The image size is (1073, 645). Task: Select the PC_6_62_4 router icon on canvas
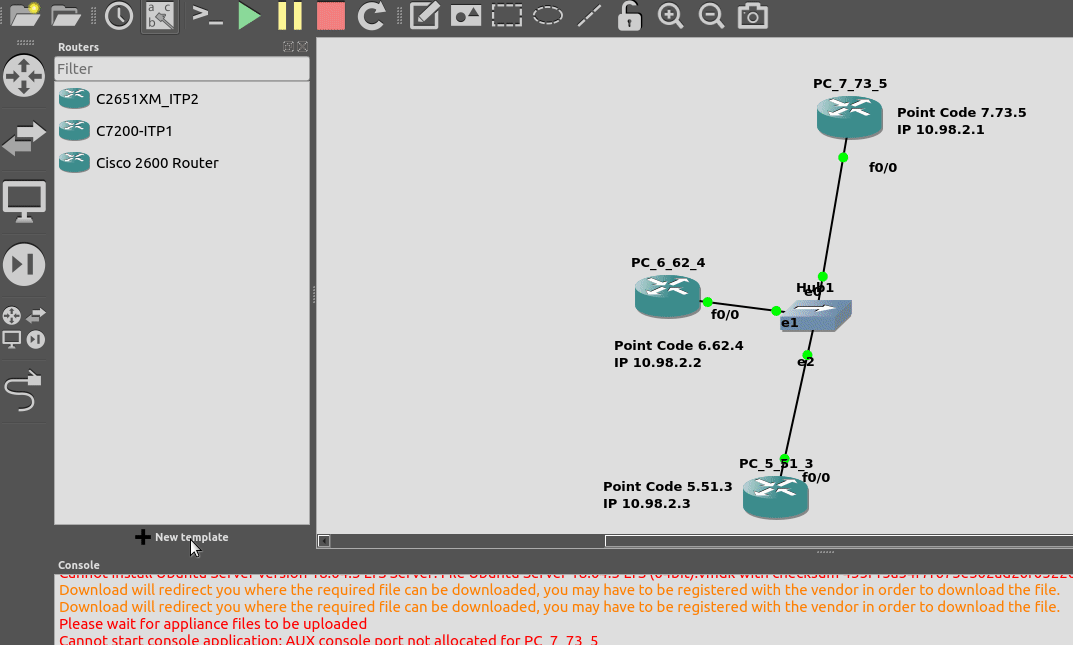pyautogui.click(x=667, y=295)
